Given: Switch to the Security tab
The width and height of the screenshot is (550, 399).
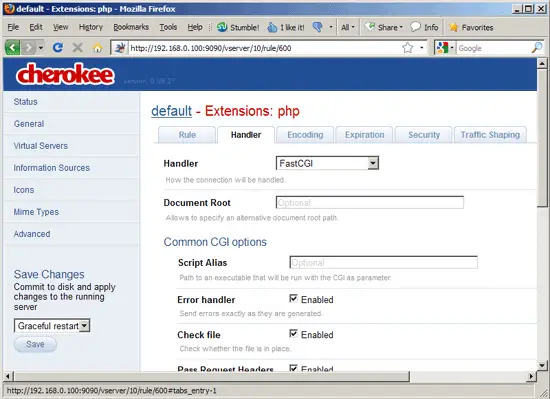Looking at the screenshot, I should (424, 135).
